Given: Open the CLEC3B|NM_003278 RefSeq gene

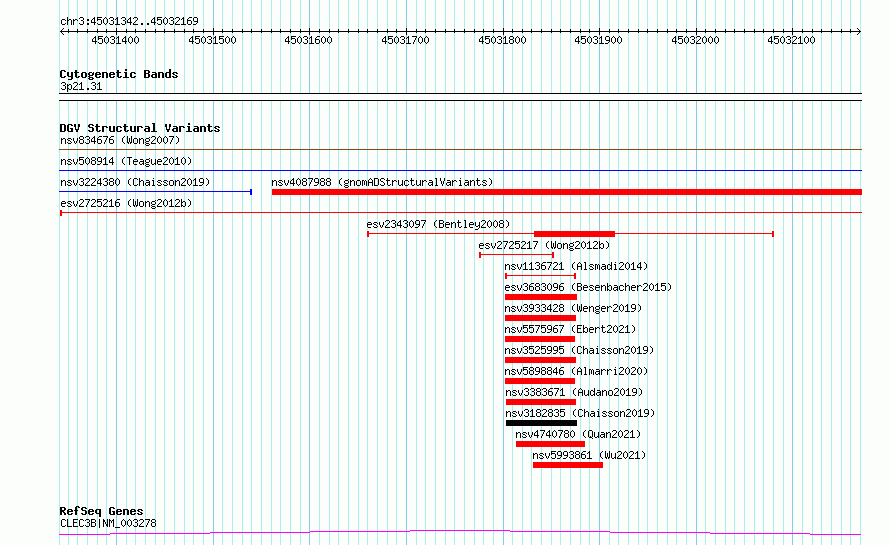Looking at the screenshot, I should pos(108,524).
